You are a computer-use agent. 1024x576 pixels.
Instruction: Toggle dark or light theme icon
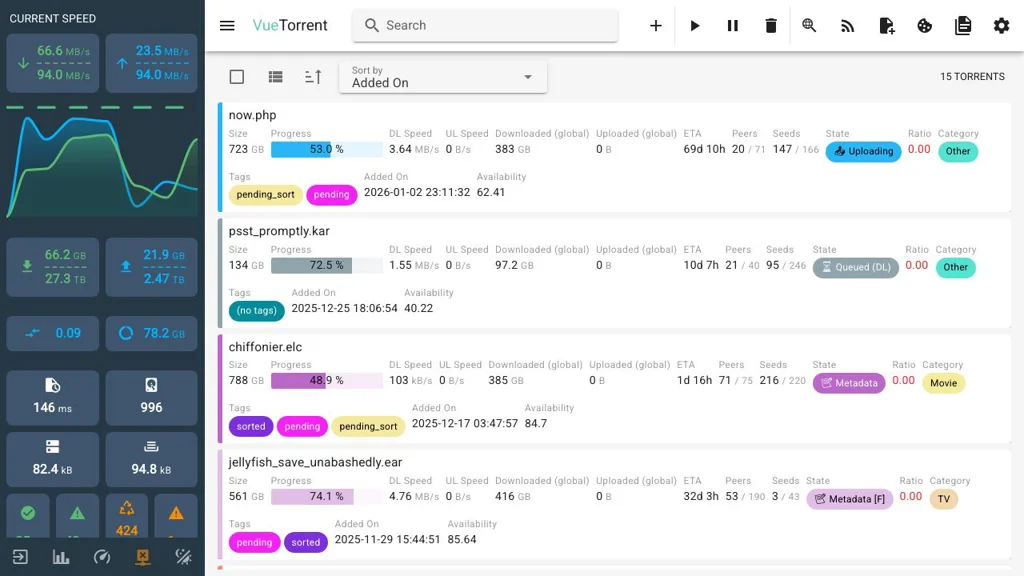184,557
